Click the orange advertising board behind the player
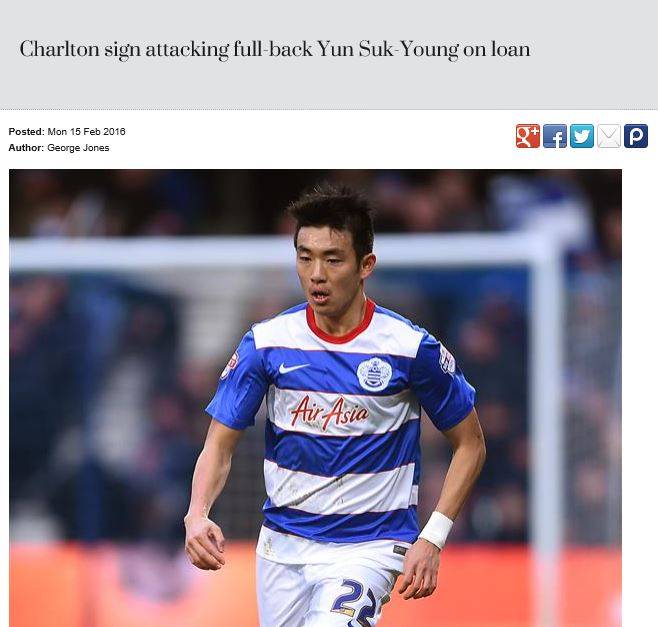This screenshot has height=627, width=658. [97, 585]
